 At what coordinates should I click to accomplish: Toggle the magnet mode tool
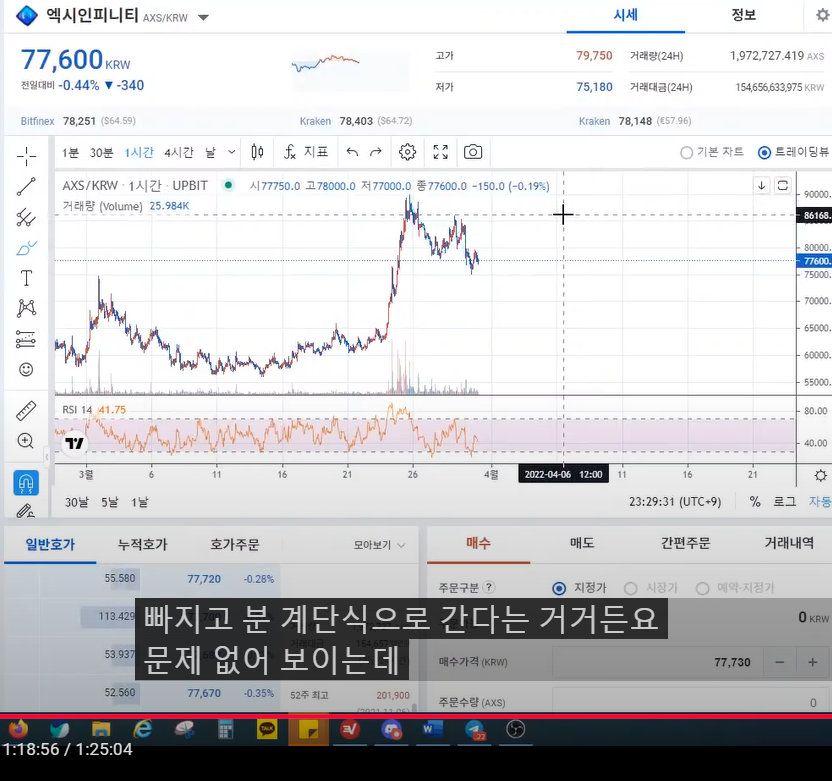26,483
